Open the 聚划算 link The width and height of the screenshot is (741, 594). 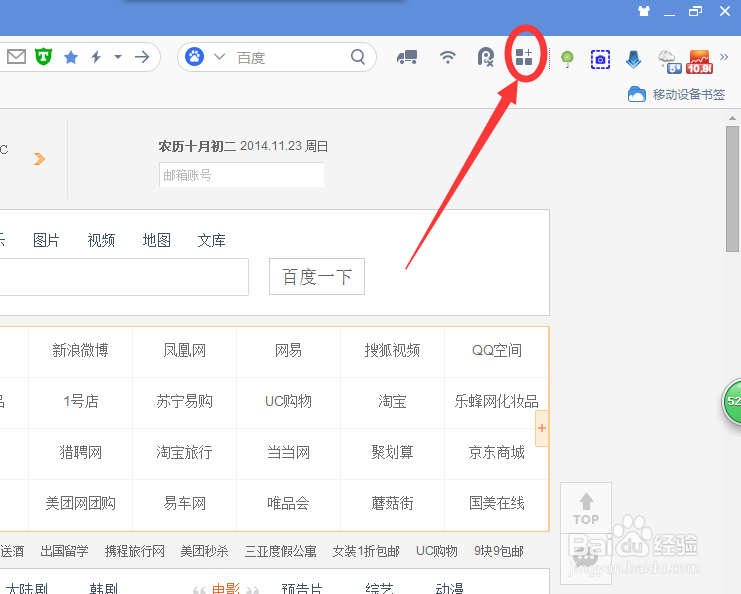click(392, 452)
